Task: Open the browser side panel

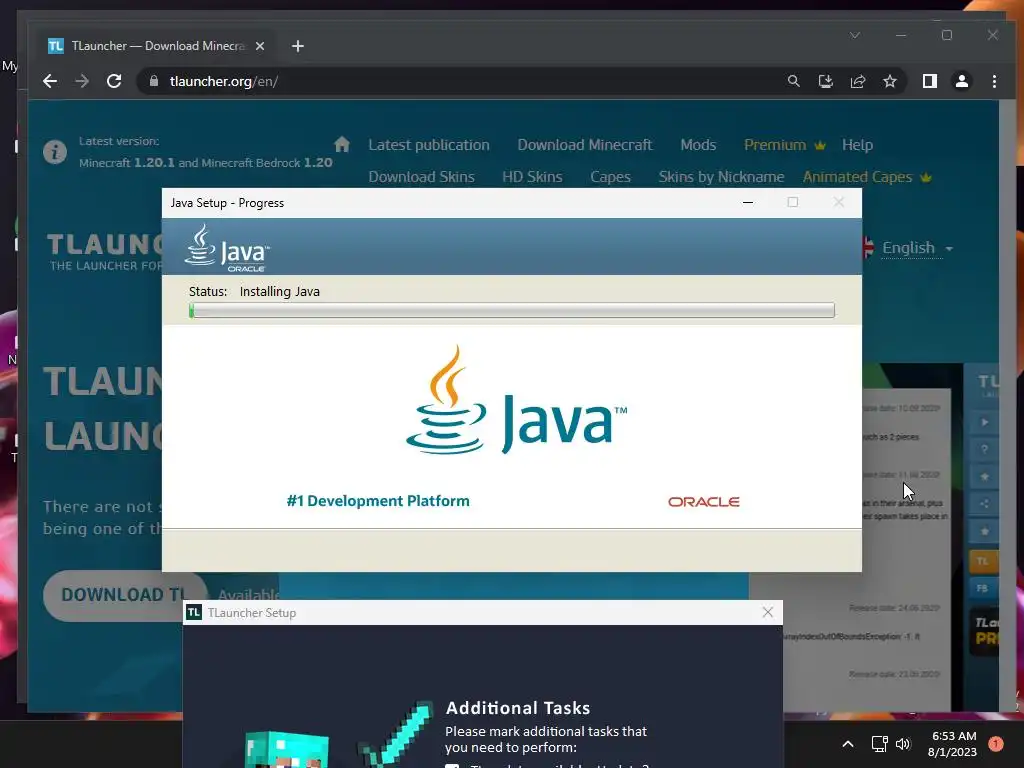Action: pyautogui.click(x=929, y=81)
